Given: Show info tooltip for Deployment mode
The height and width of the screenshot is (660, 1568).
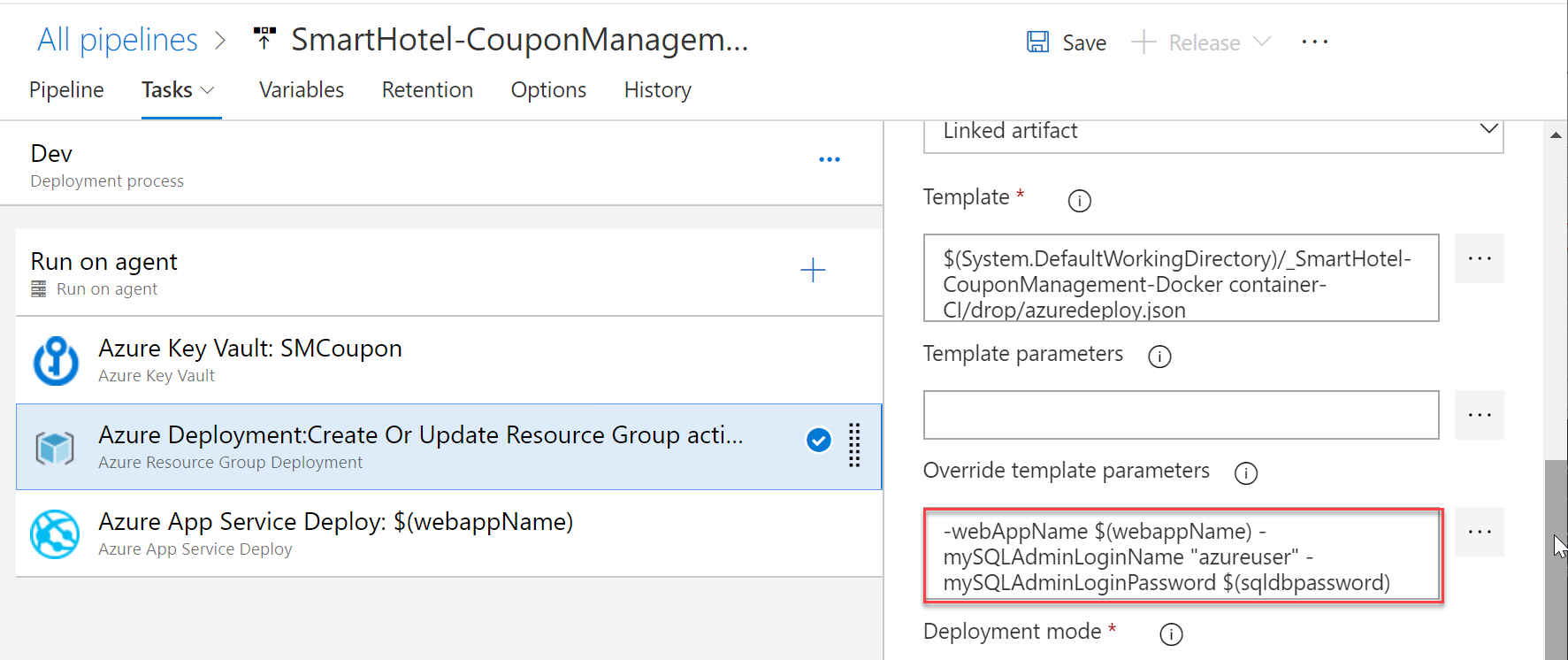Looking at the screenshot, I should pos(1171,634).
